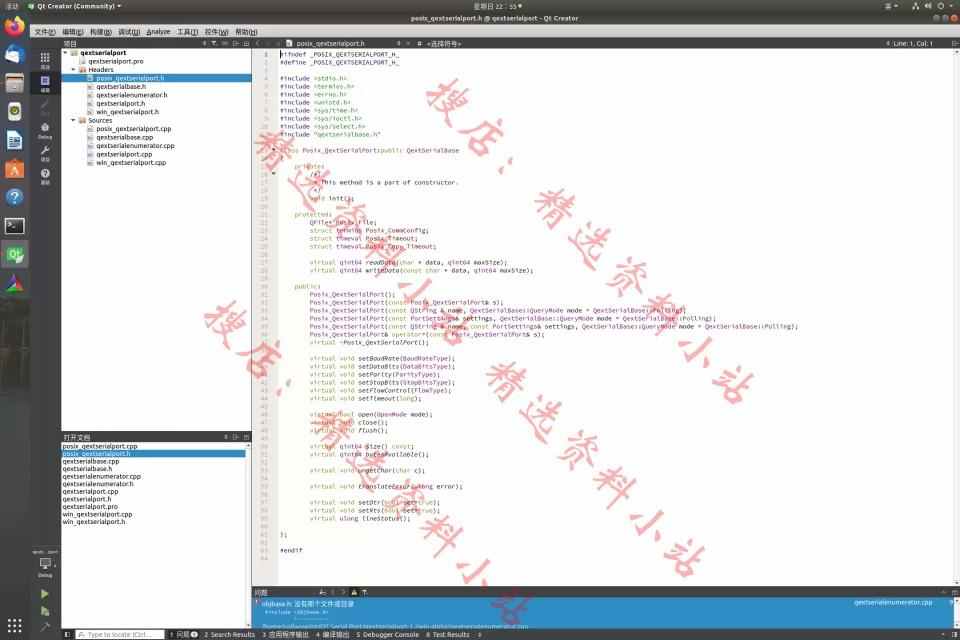Image resolution: width=960 pixels, height=640 pixels.
Task: Open the Analyze menu
Action: coord(158,32)
